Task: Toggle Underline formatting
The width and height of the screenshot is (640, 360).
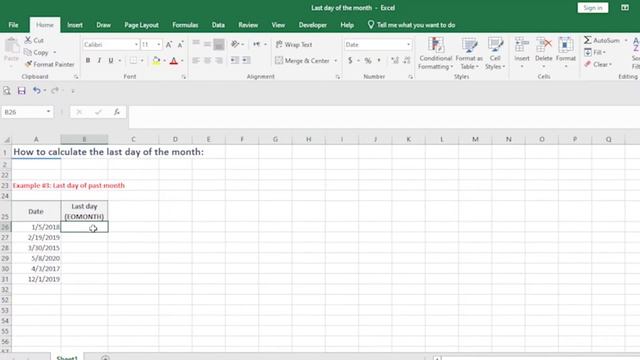Action: tap(111, 60)
